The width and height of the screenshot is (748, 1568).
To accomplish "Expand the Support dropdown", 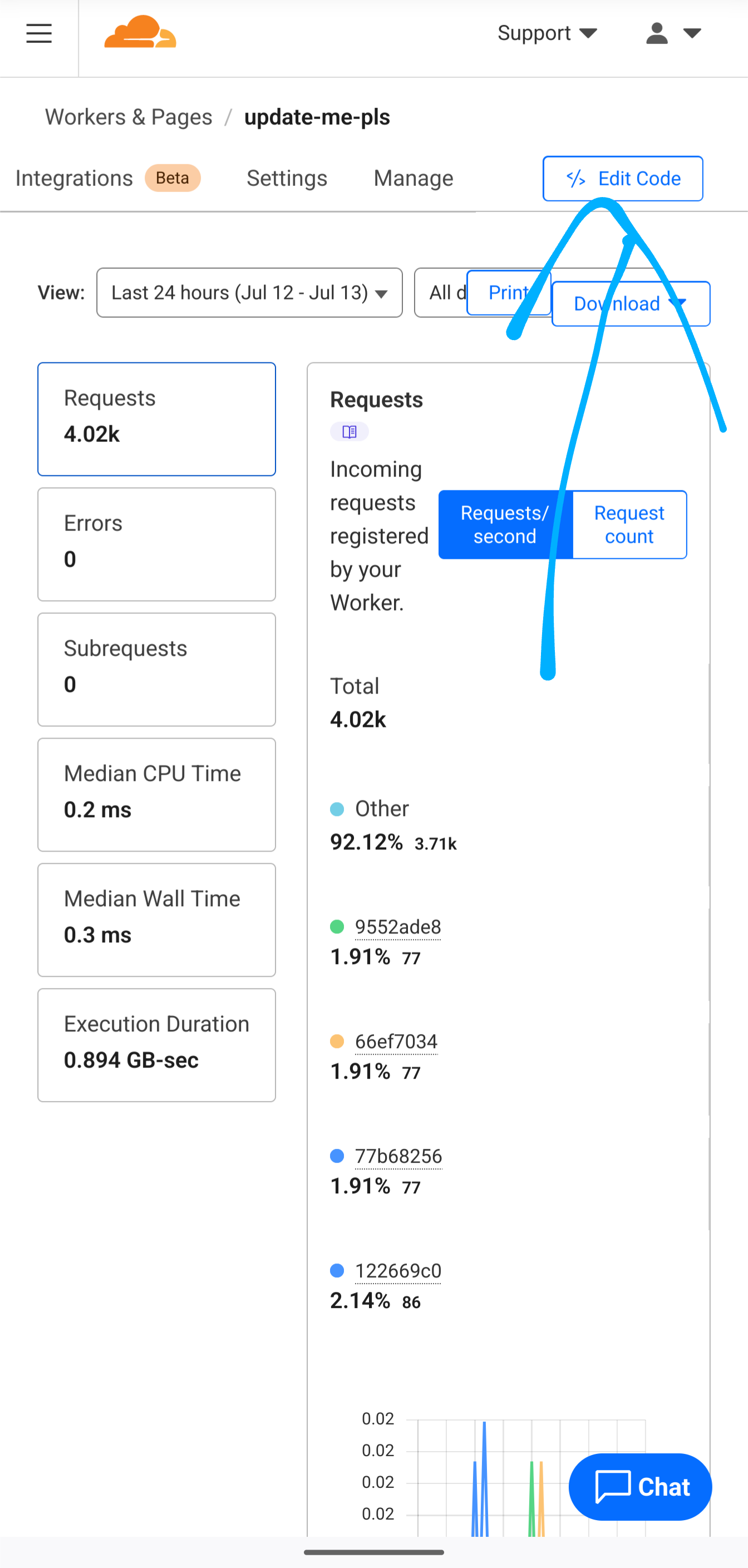I will click(546, 33).
